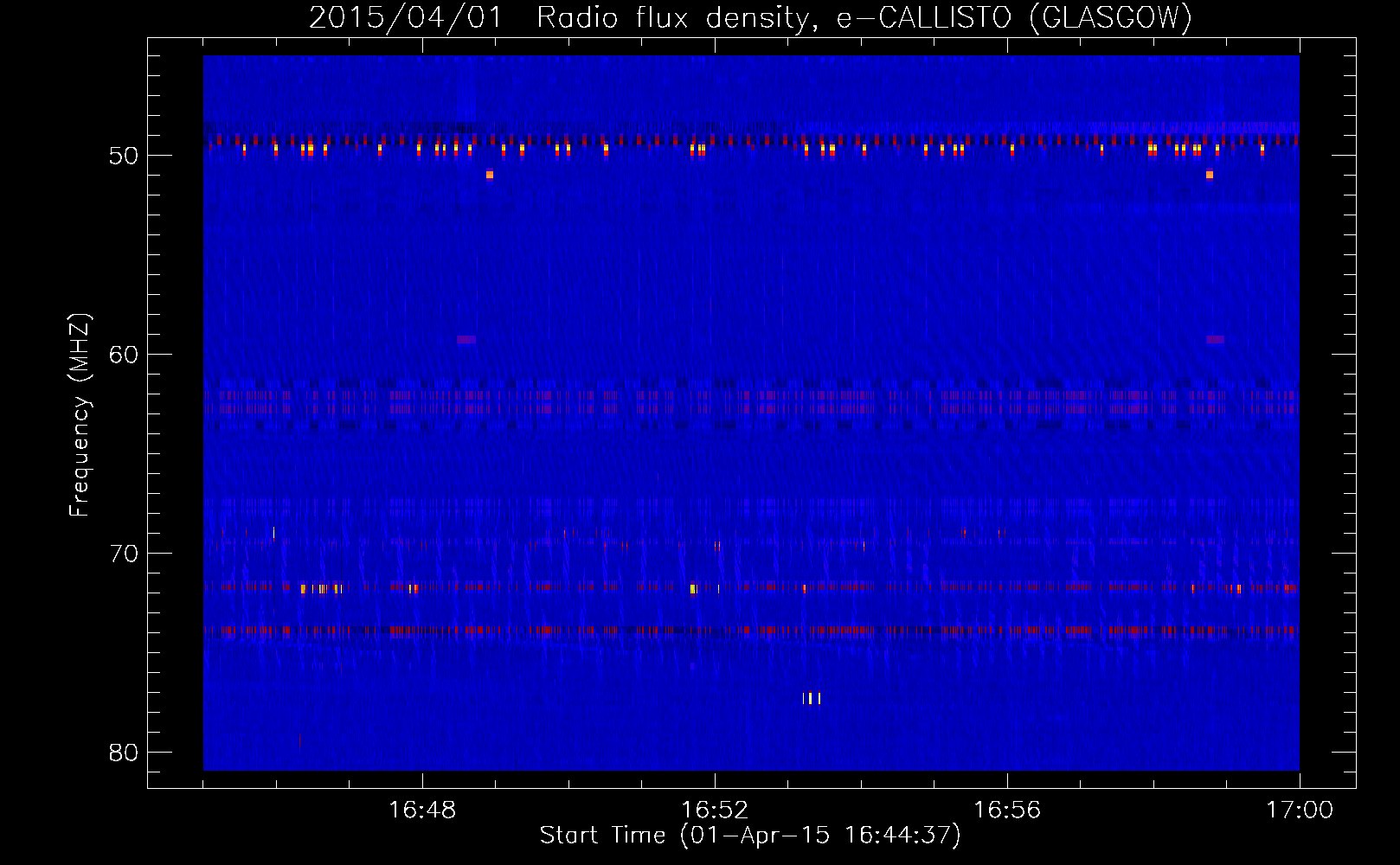Click the 17:00 time tick label
The image size is (1400, 865).
pos(1300,811)
